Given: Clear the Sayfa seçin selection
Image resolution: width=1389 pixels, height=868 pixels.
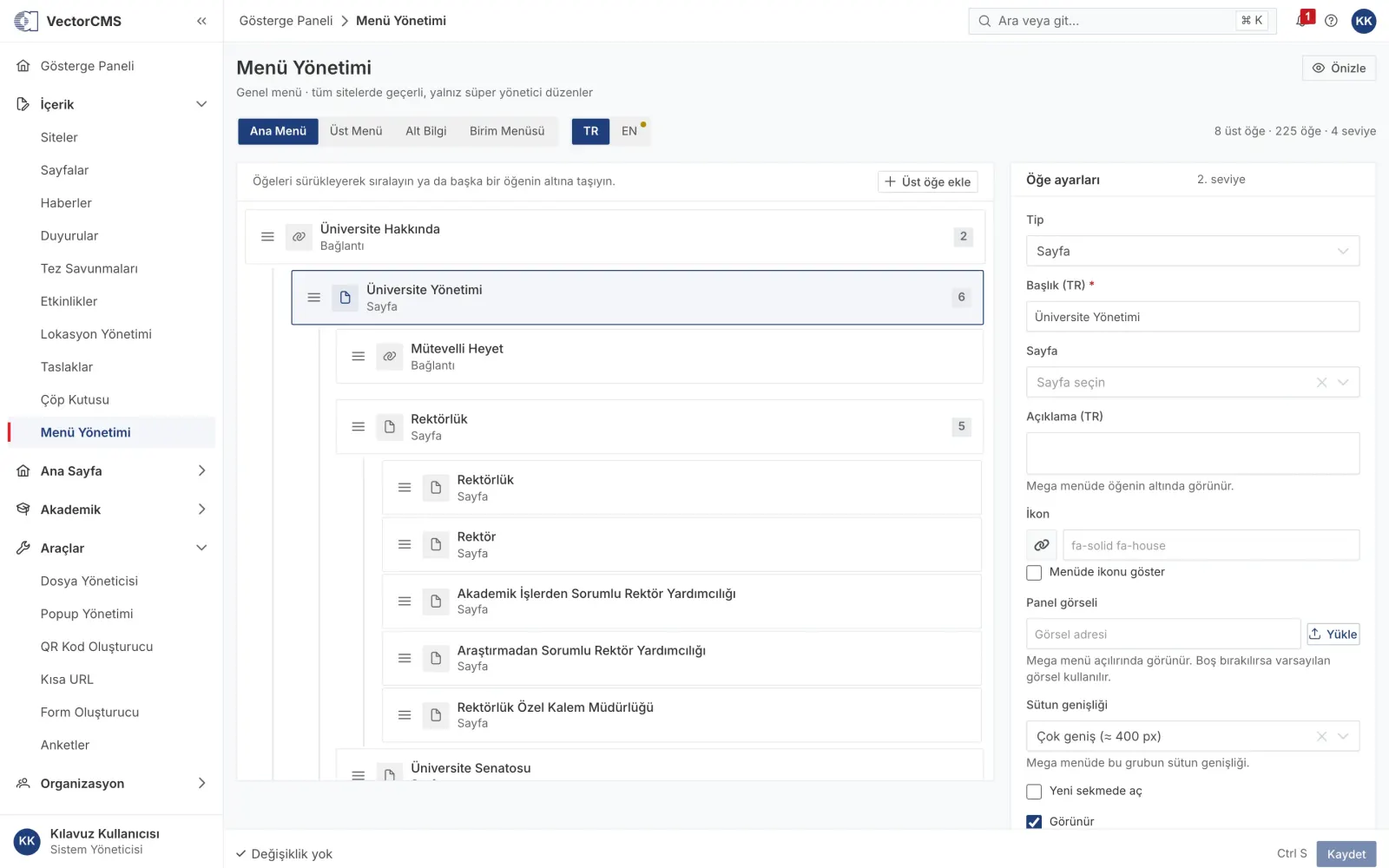Looking at the screenshot, I should pyautogui.click(x=1321, y=383).
